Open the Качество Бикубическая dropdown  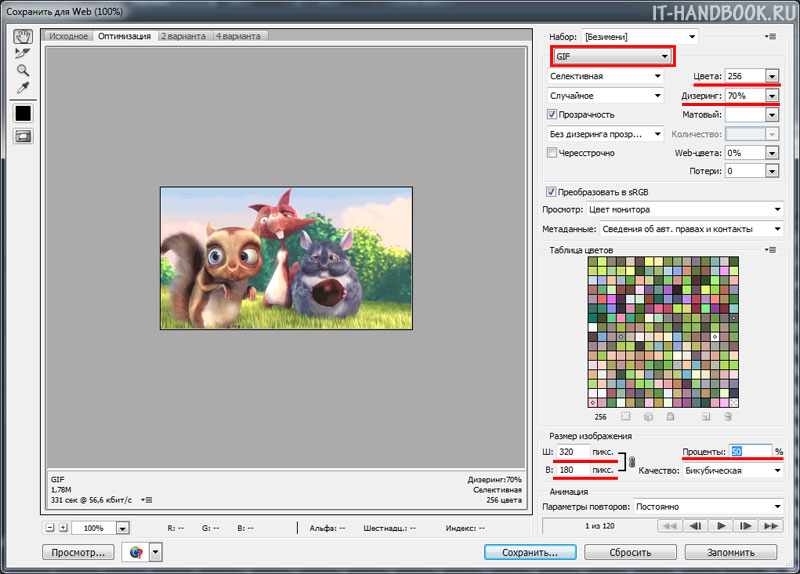(733, 470)
